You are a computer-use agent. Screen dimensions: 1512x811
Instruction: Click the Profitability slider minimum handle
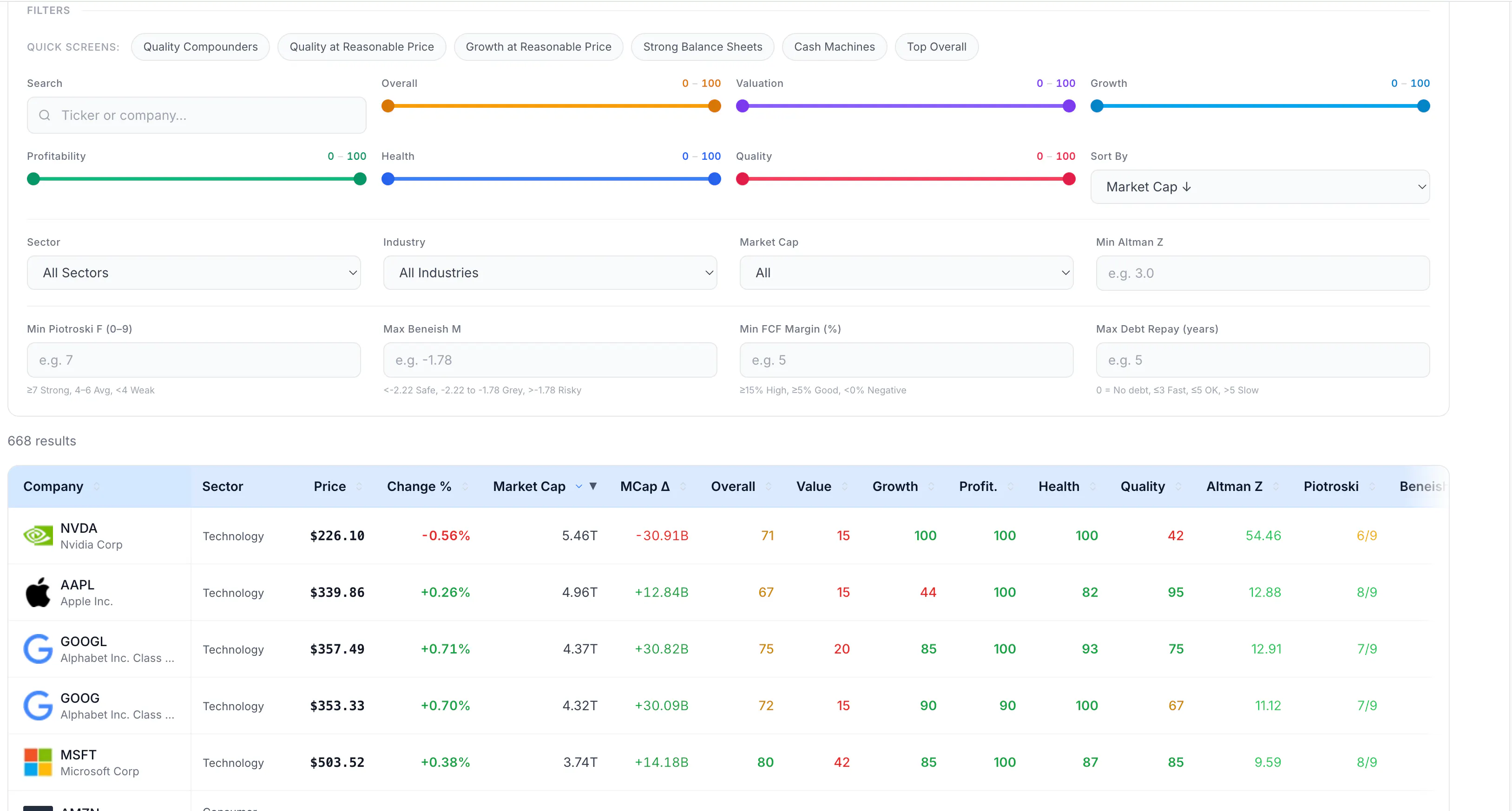(x=33, y=179)
